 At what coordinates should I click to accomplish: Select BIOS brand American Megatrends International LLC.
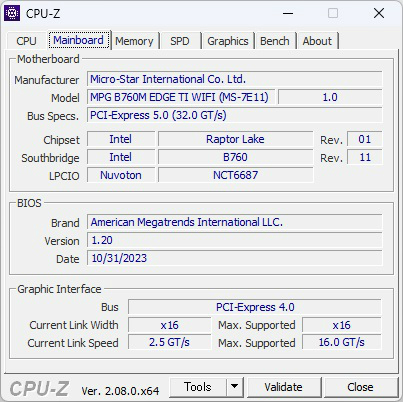(235, 222)
